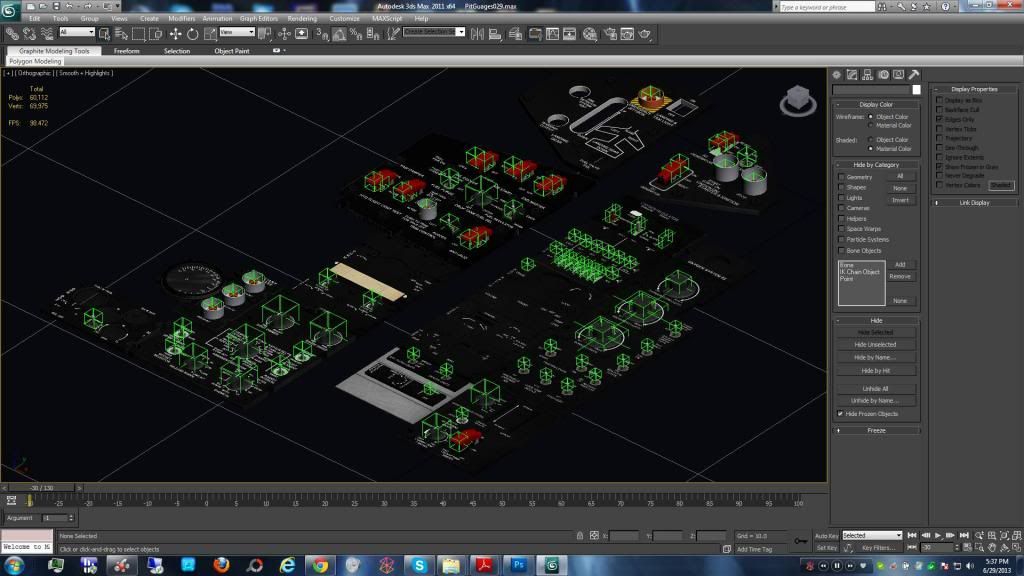
Task: Collapse the Link Display rollout
Action: click(x=973, y=202)
